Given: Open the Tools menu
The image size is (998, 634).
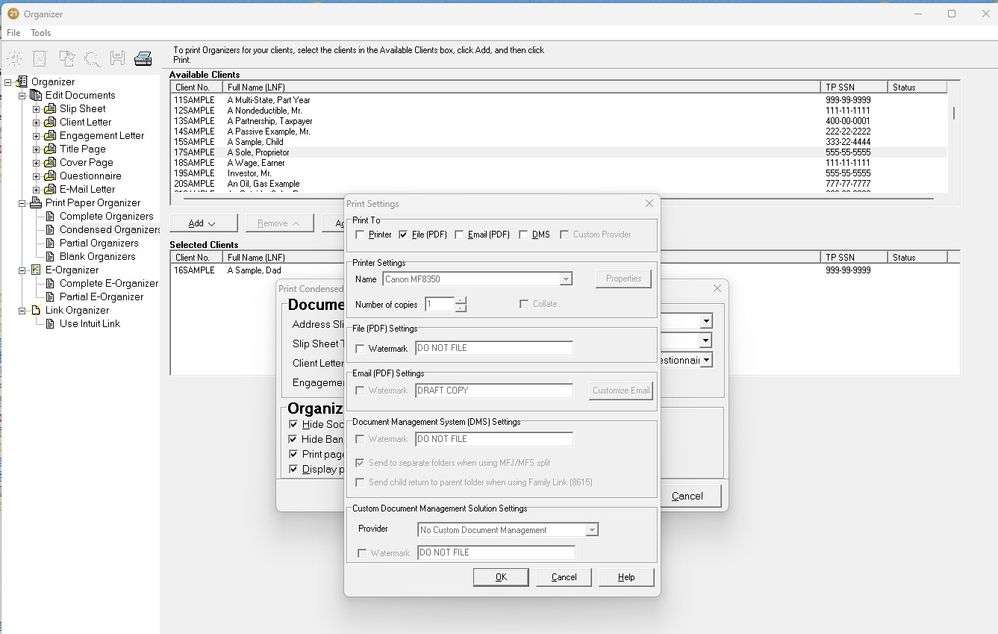Looking at the screenshot, I should click(x=39, y=32).
